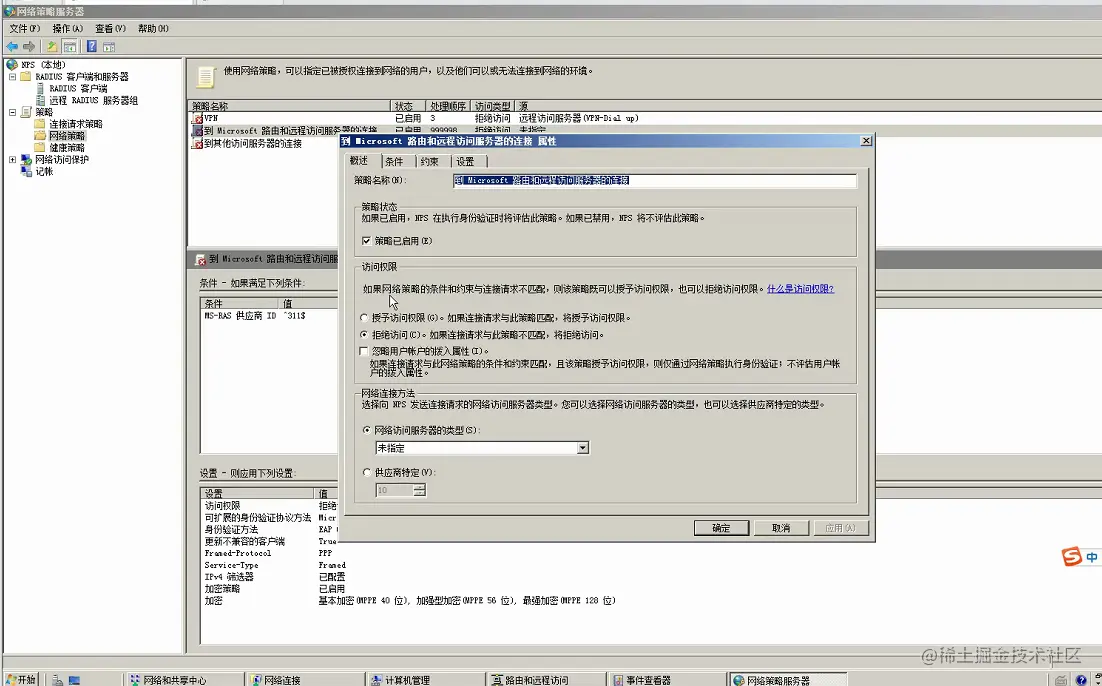The image size is (1102, 686).
Task: Switch to 事件查看器 taskbar window
Action: pos(666,680)
